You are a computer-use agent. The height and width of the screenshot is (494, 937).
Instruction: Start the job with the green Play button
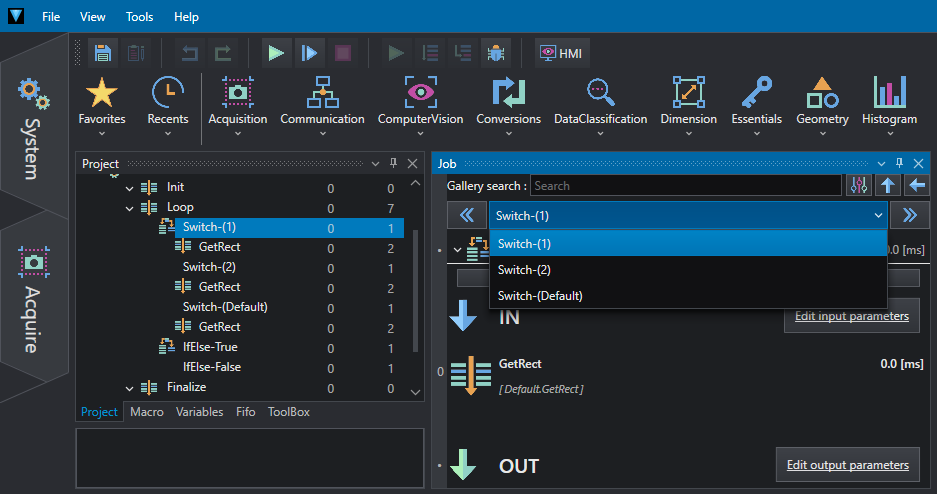pos(276,53)
